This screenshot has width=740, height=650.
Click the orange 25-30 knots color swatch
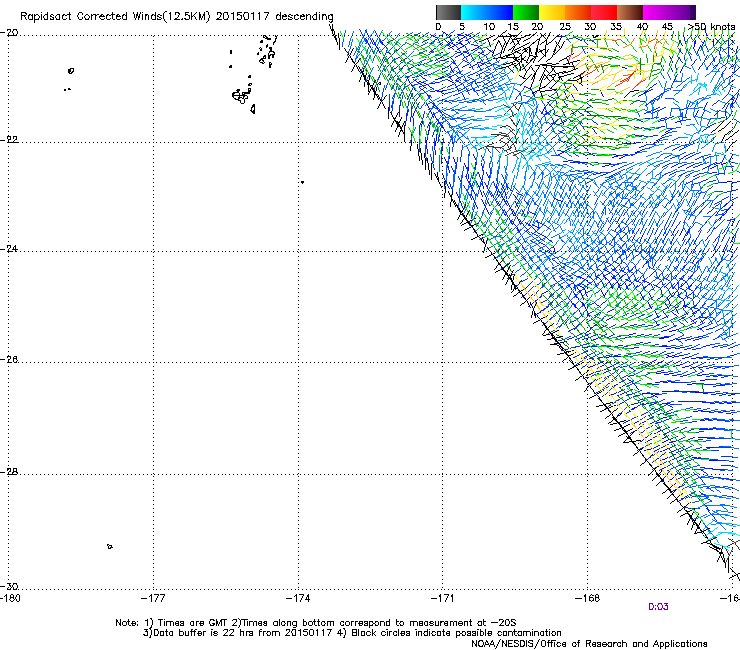coord(578,12)
